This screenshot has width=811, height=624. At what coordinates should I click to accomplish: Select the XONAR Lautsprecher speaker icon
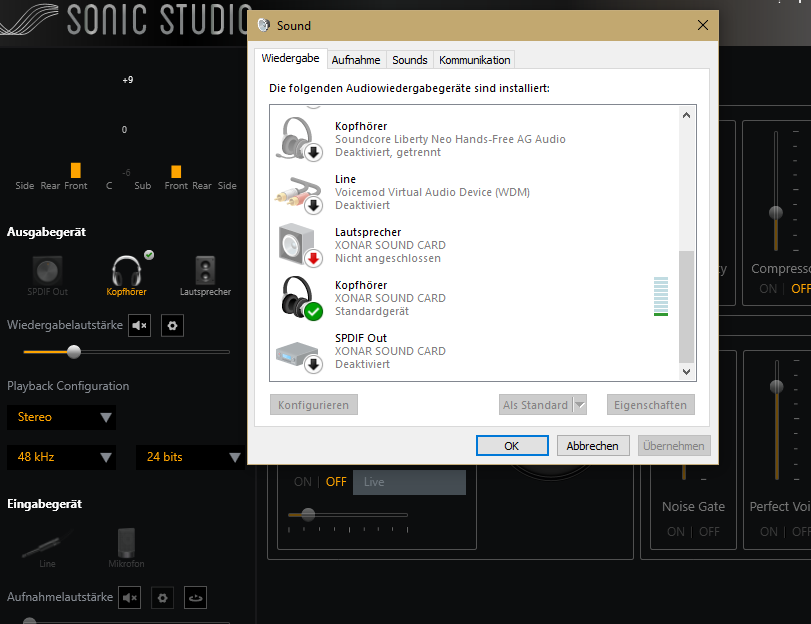(x=300, y=245)
